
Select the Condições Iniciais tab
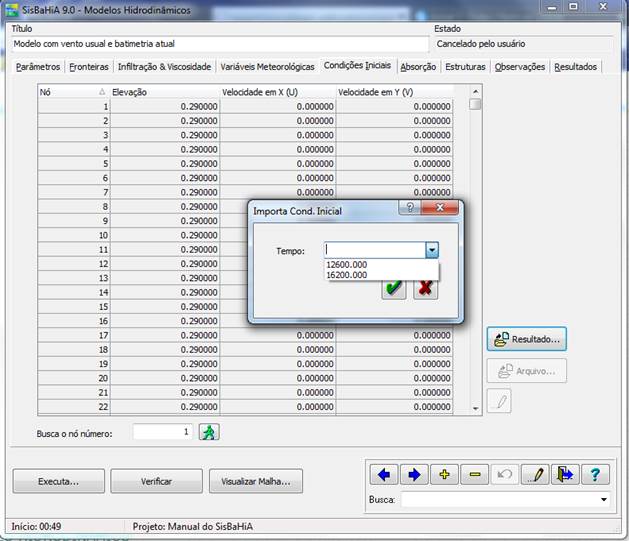357,65
